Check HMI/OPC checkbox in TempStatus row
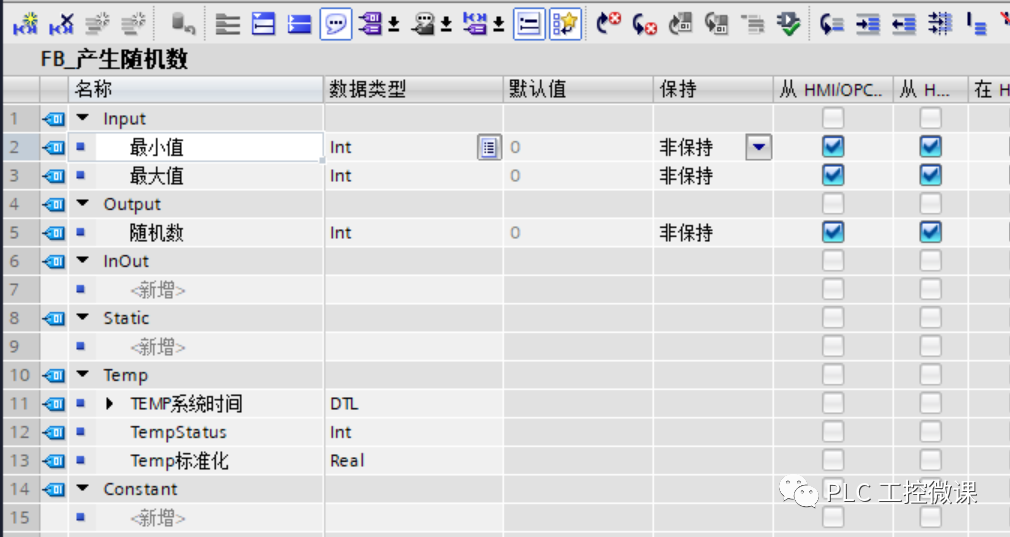Viewport: 1010px width, 537px height. pos(833,431)
